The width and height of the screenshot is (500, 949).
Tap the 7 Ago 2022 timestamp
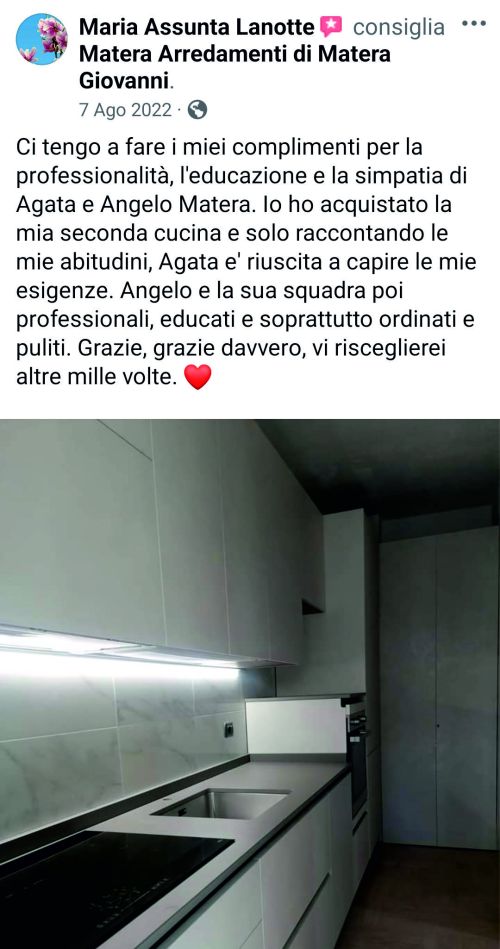pyautogui.click(x=125, y=110)
